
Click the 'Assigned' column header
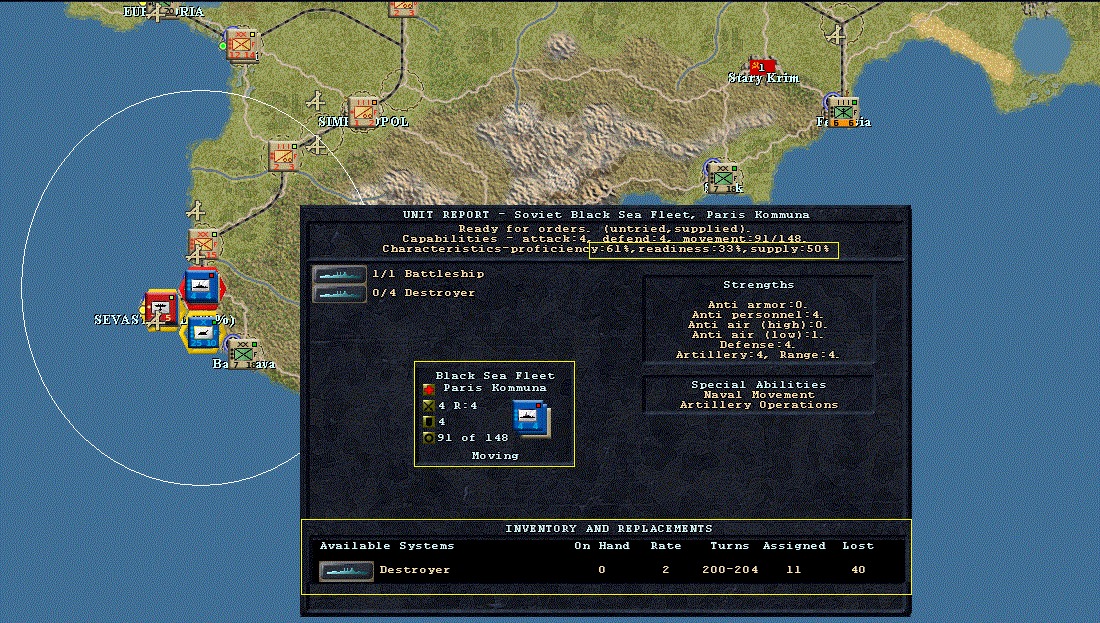(x=794, y=546)
